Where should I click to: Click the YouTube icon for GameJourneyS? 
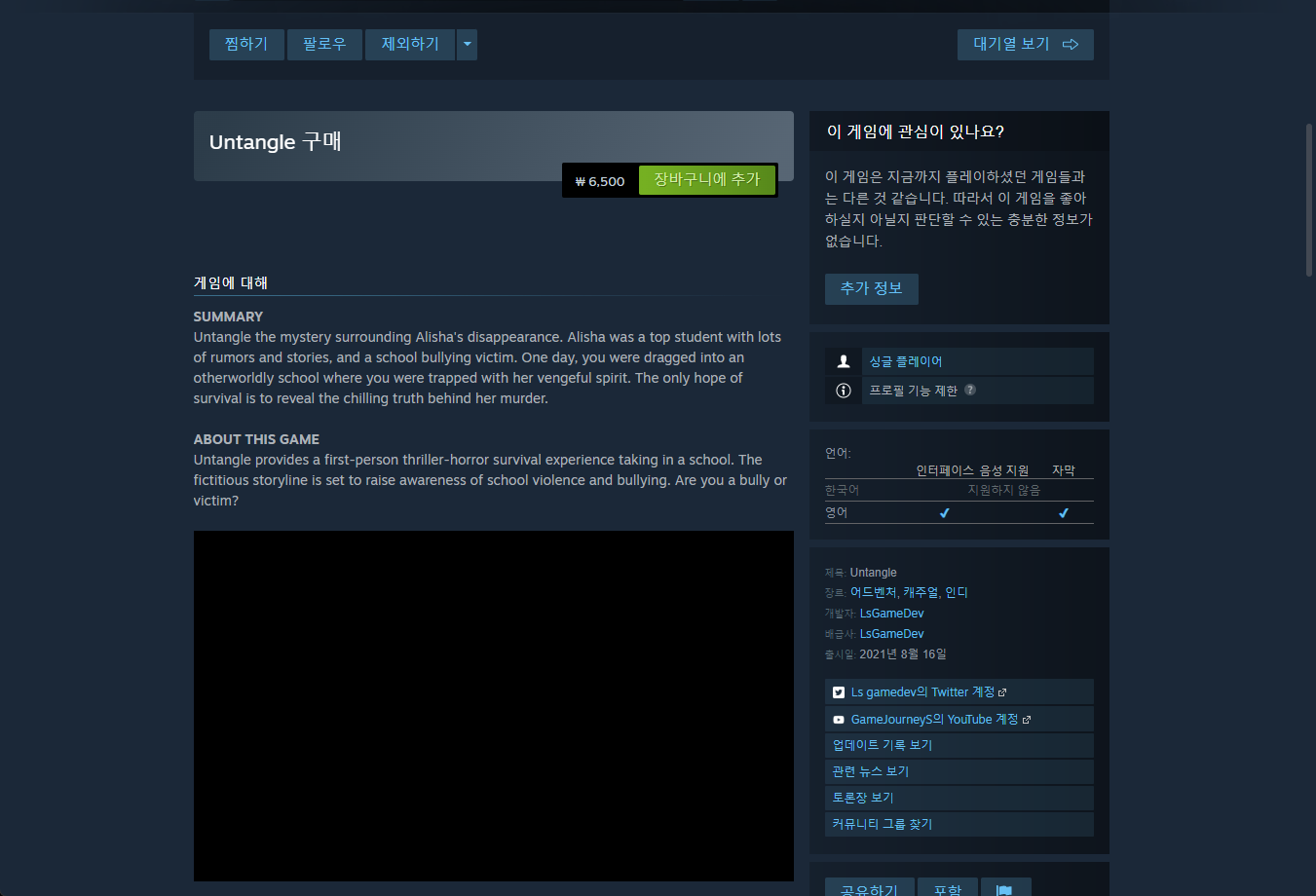839,720
